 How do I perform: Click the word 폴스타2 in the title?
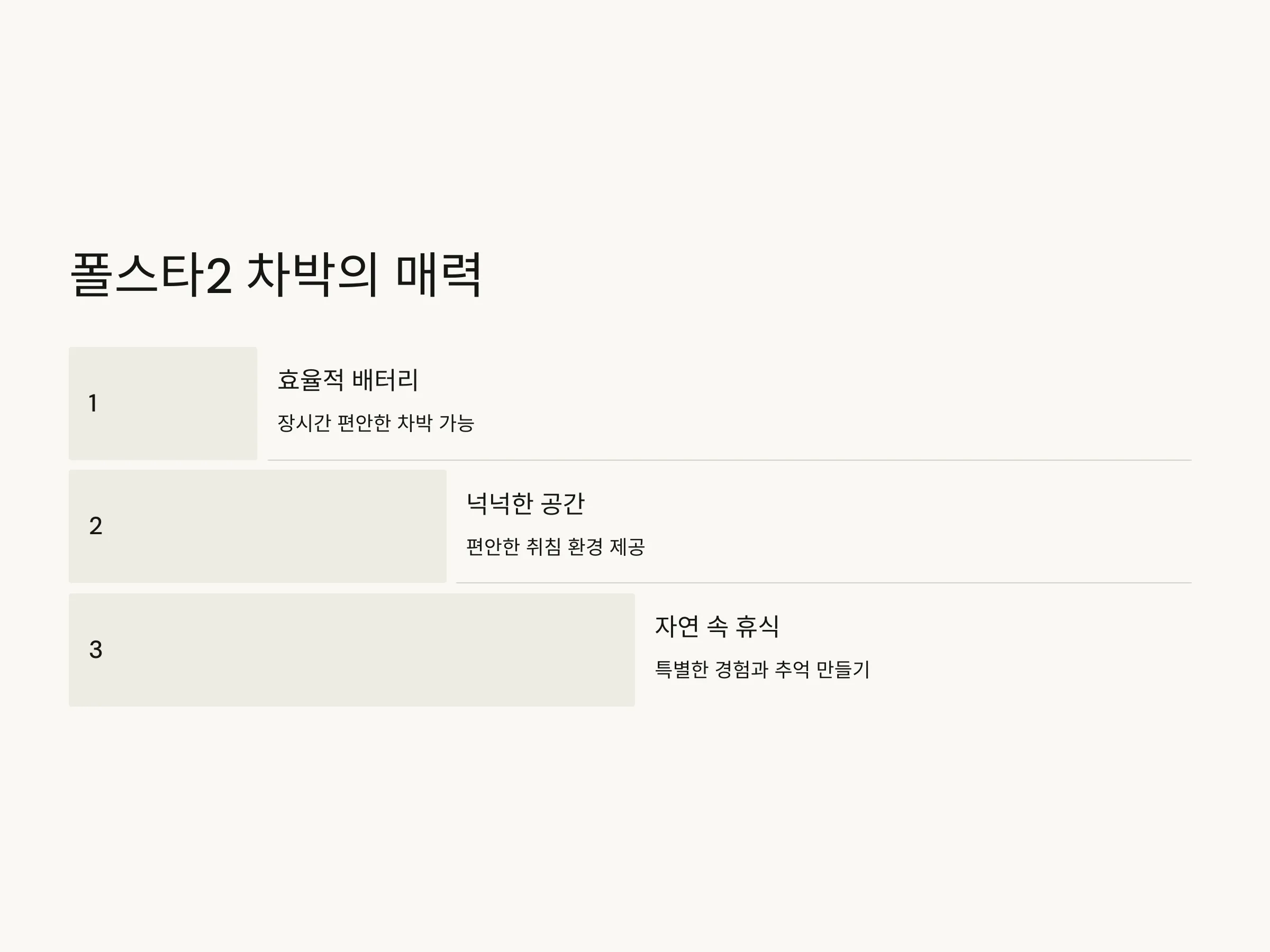[x=151, y=275]
